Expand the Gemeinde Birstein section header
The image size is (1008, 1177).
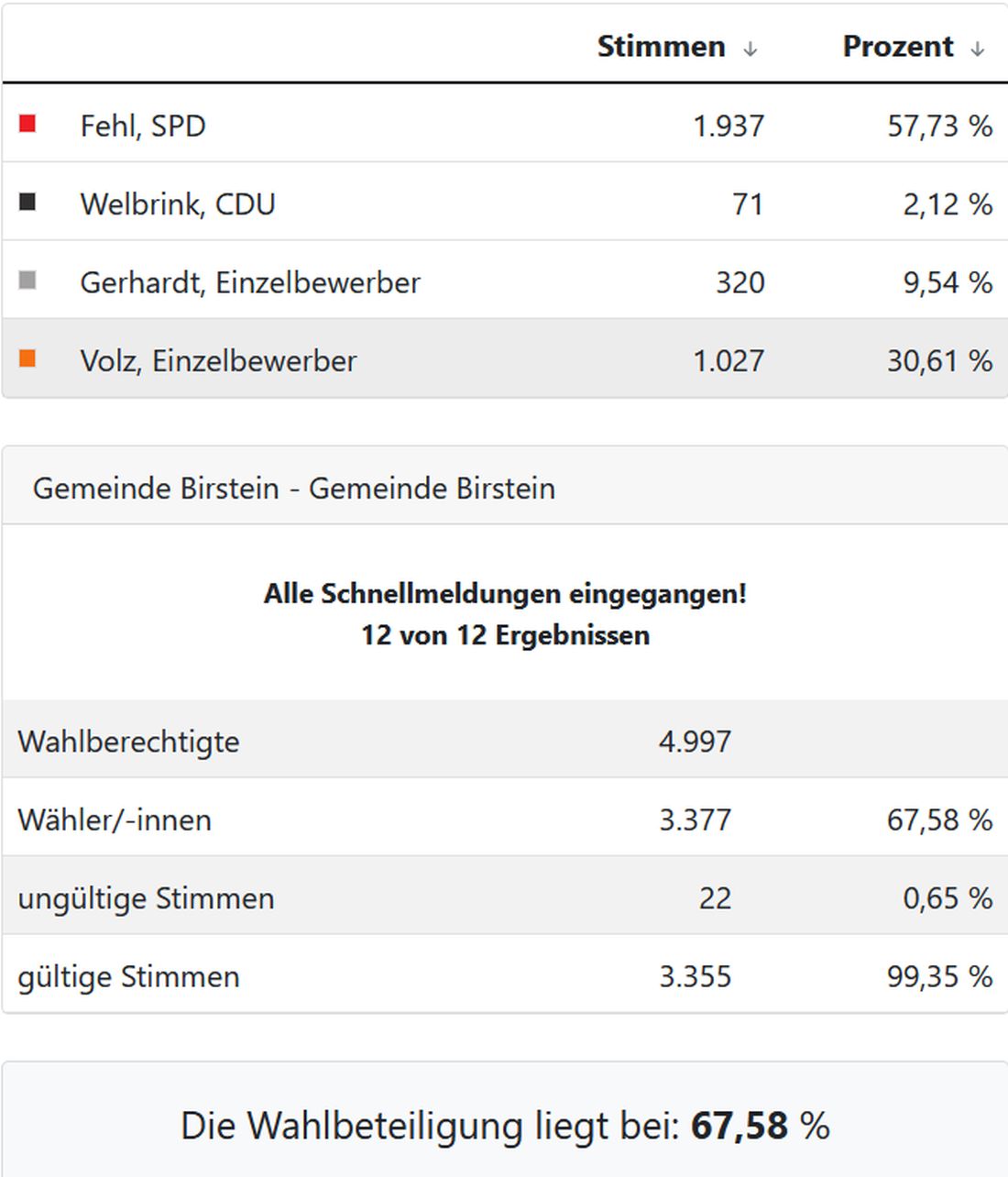[295, 488]
